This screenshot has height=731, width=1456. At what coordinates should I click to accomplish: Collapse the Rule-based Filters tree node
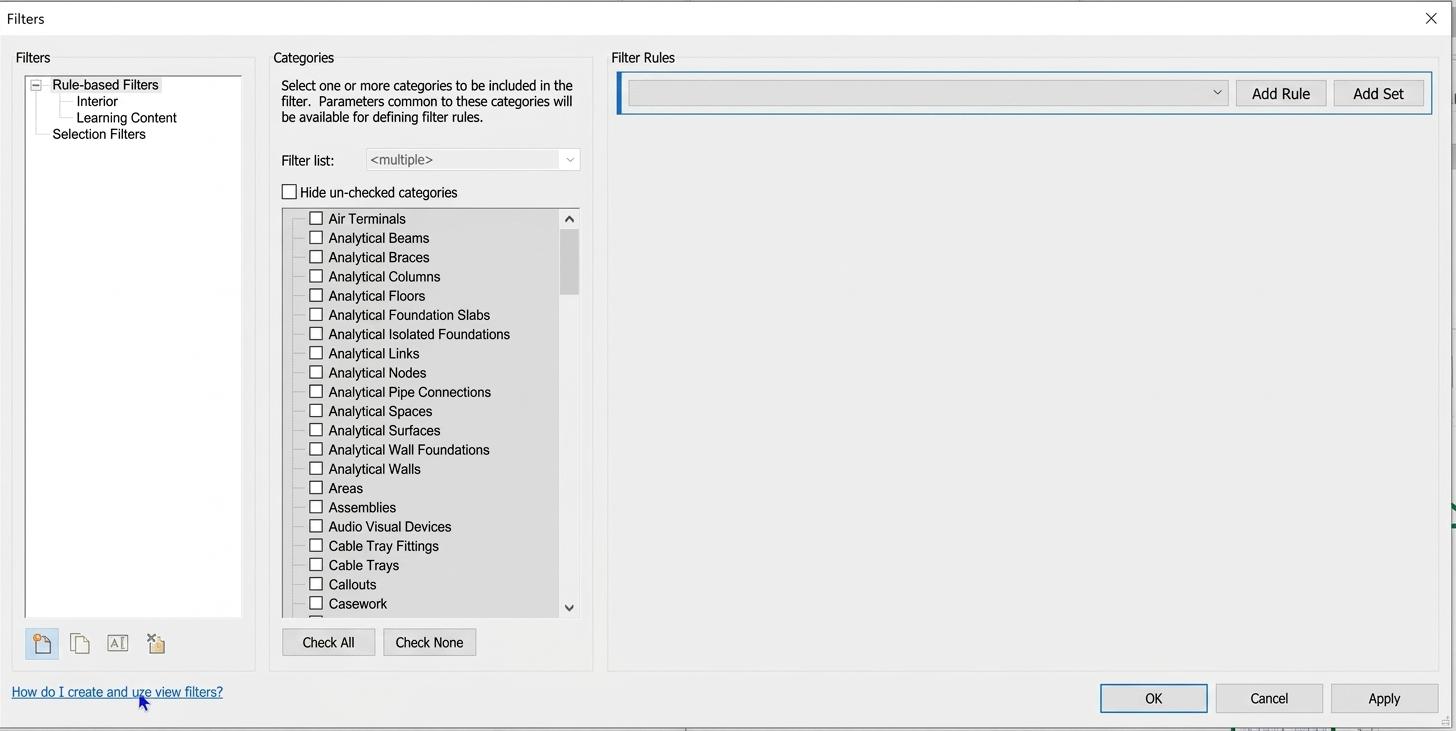(36, 85)
